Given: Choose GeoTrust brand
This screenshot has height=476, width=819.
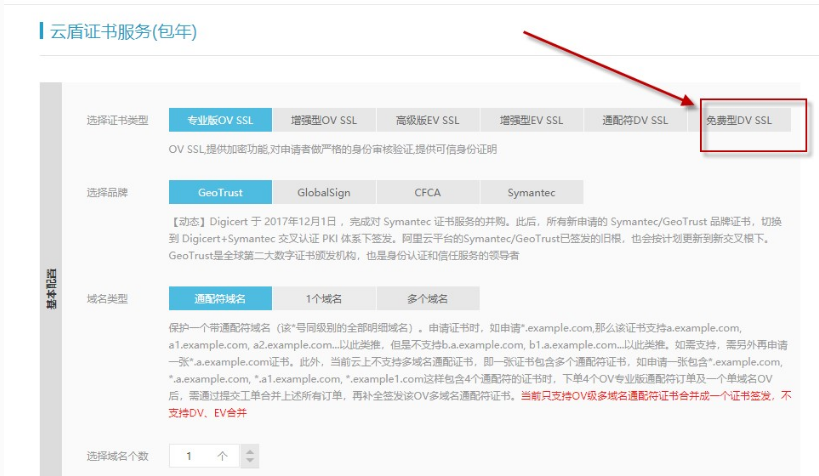Looking at the screenshot, I should (220, 192).
